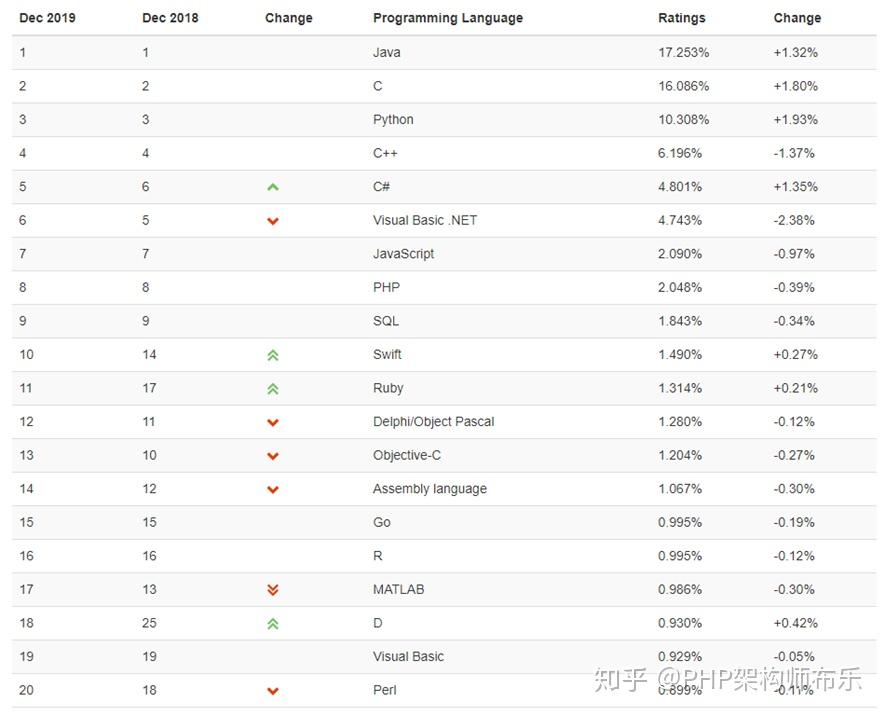Click the double down arrow beside MATLAB

[272, 590]
